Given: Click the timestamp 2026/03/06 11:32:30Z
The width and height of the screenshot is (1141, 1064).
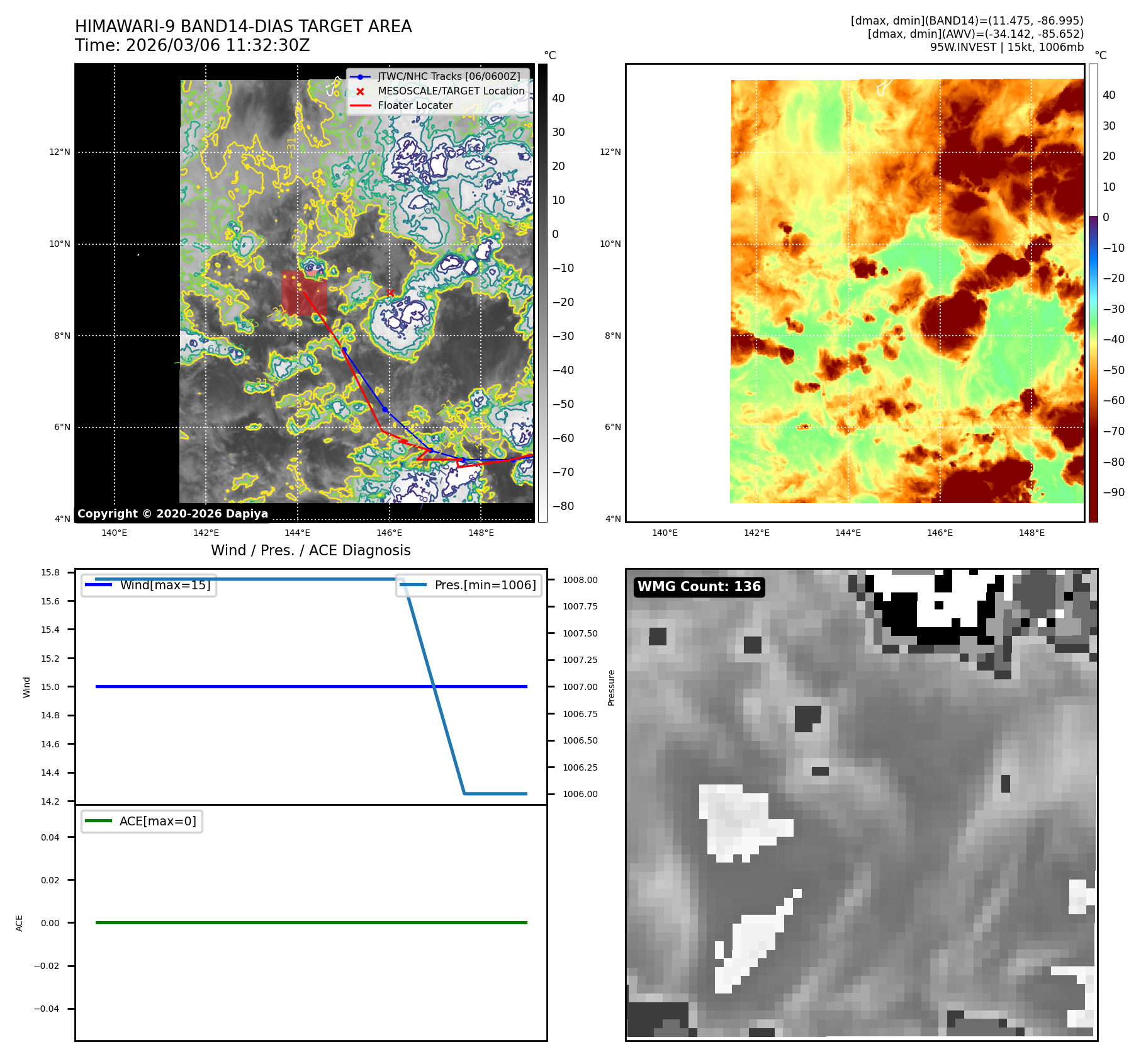Looking at the screenshot, I should [x=218, y=46].
